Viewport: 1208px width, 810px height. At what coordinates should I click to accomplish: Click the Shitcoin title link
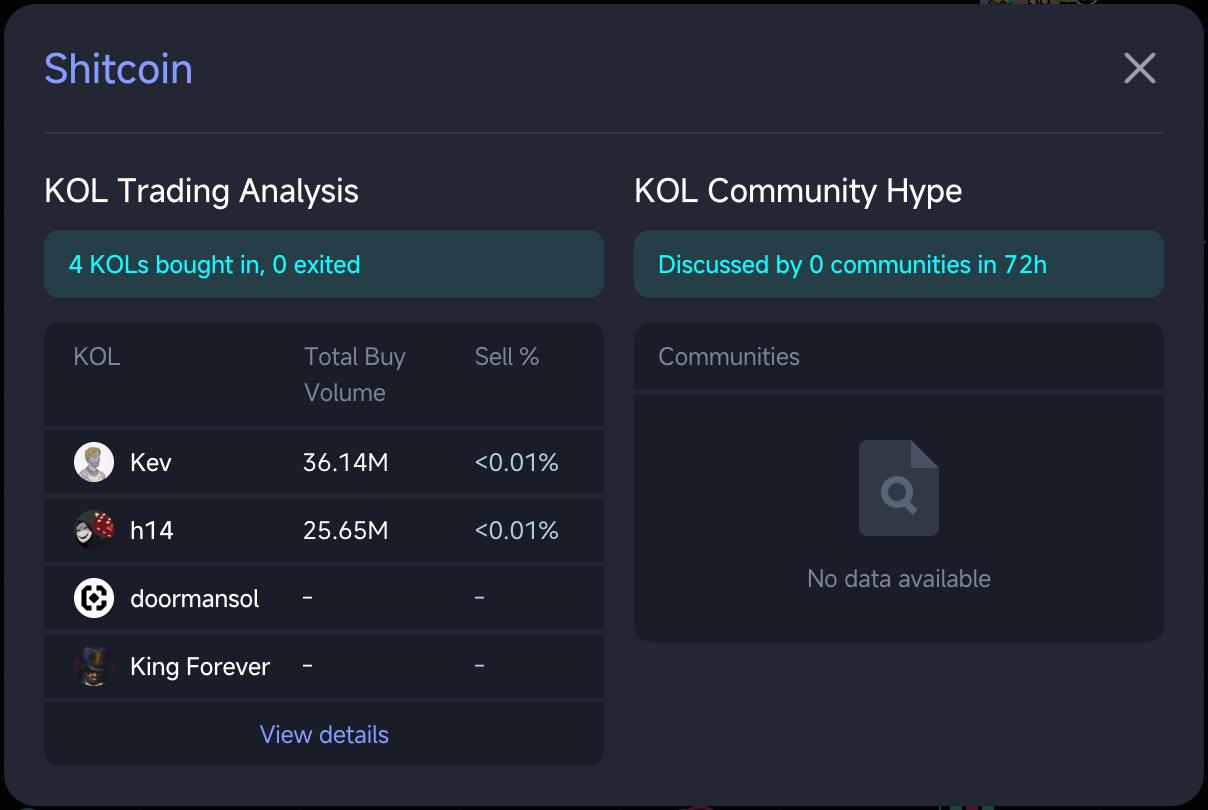point(118,69)
